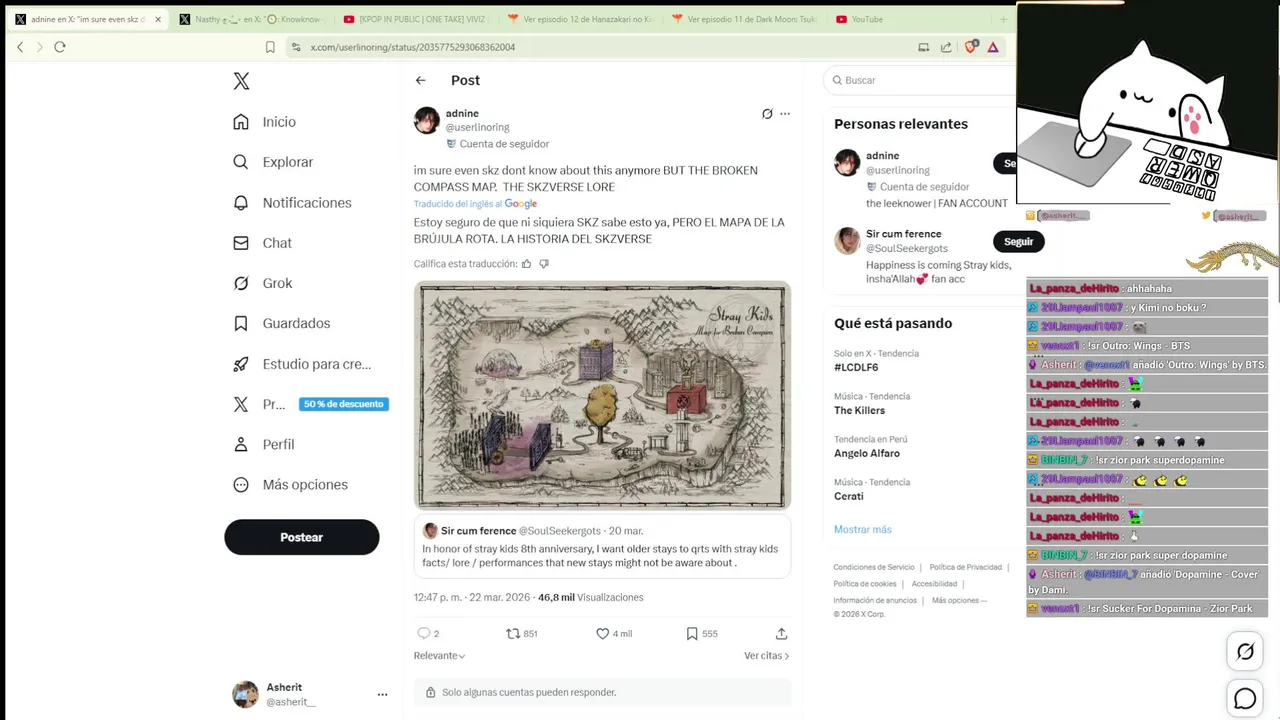Open the Broken Compass map image
This screenshot has width=1280, height=720.
(602, 395)
